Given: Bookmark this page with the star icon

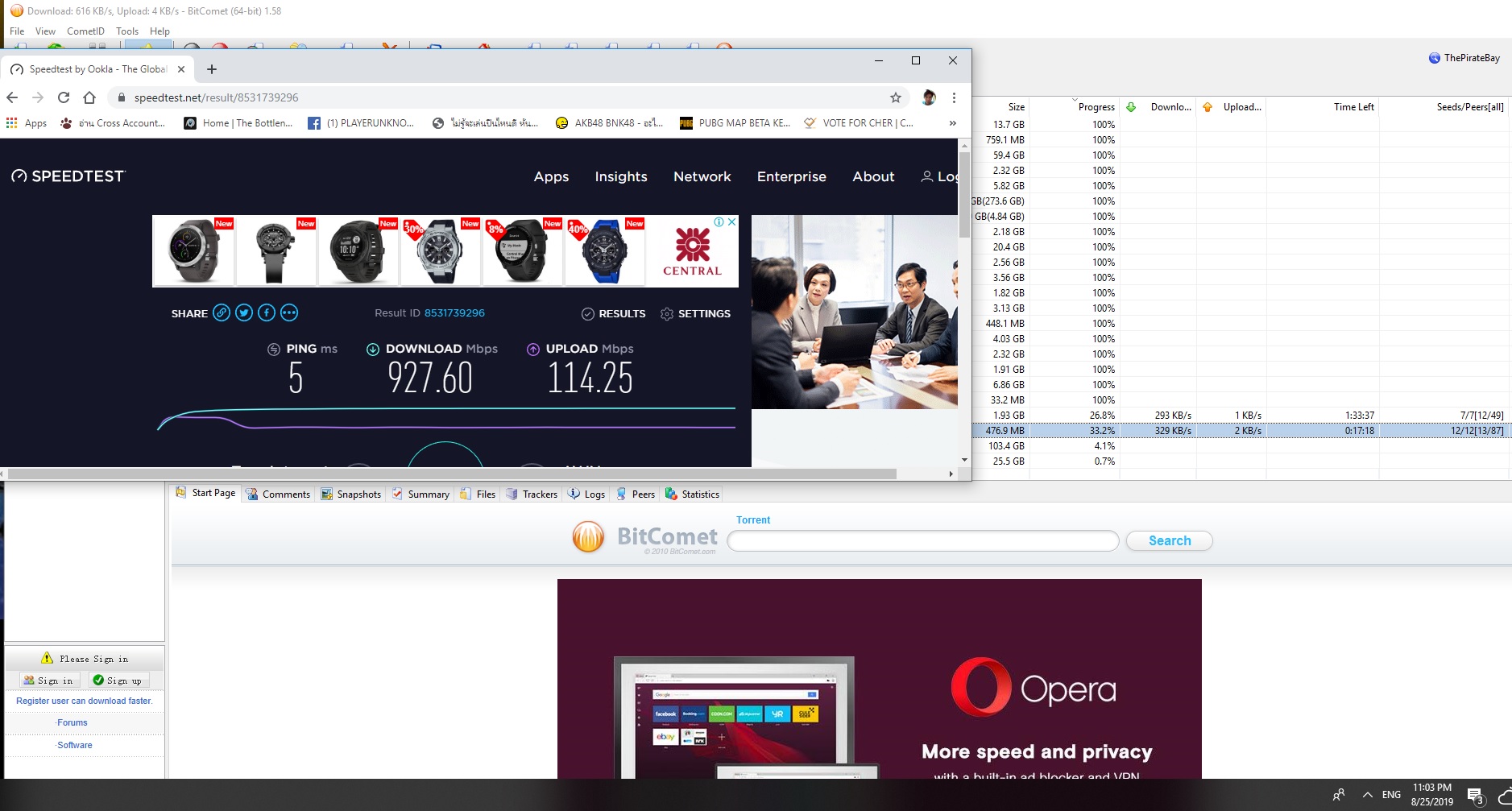Looking at the screenshot, I should coord(896,97).
